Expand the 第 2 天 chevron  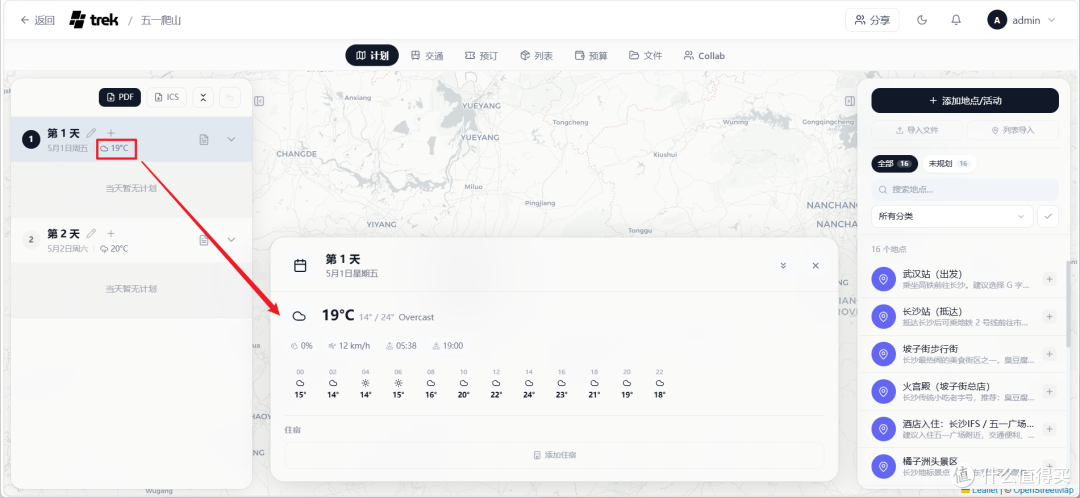[231, 240]
